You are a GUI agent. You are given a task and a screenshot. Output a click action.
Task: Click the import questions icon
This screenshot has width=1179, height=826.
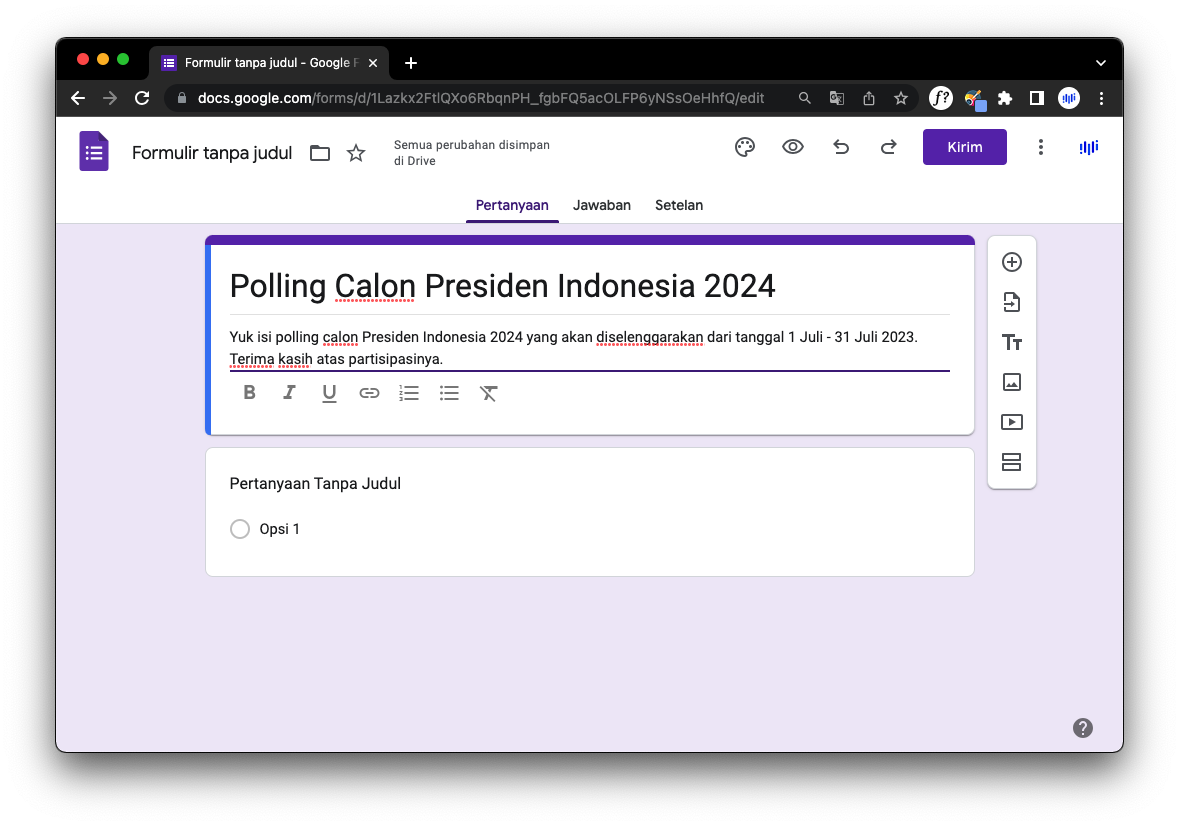(1011, 302)
